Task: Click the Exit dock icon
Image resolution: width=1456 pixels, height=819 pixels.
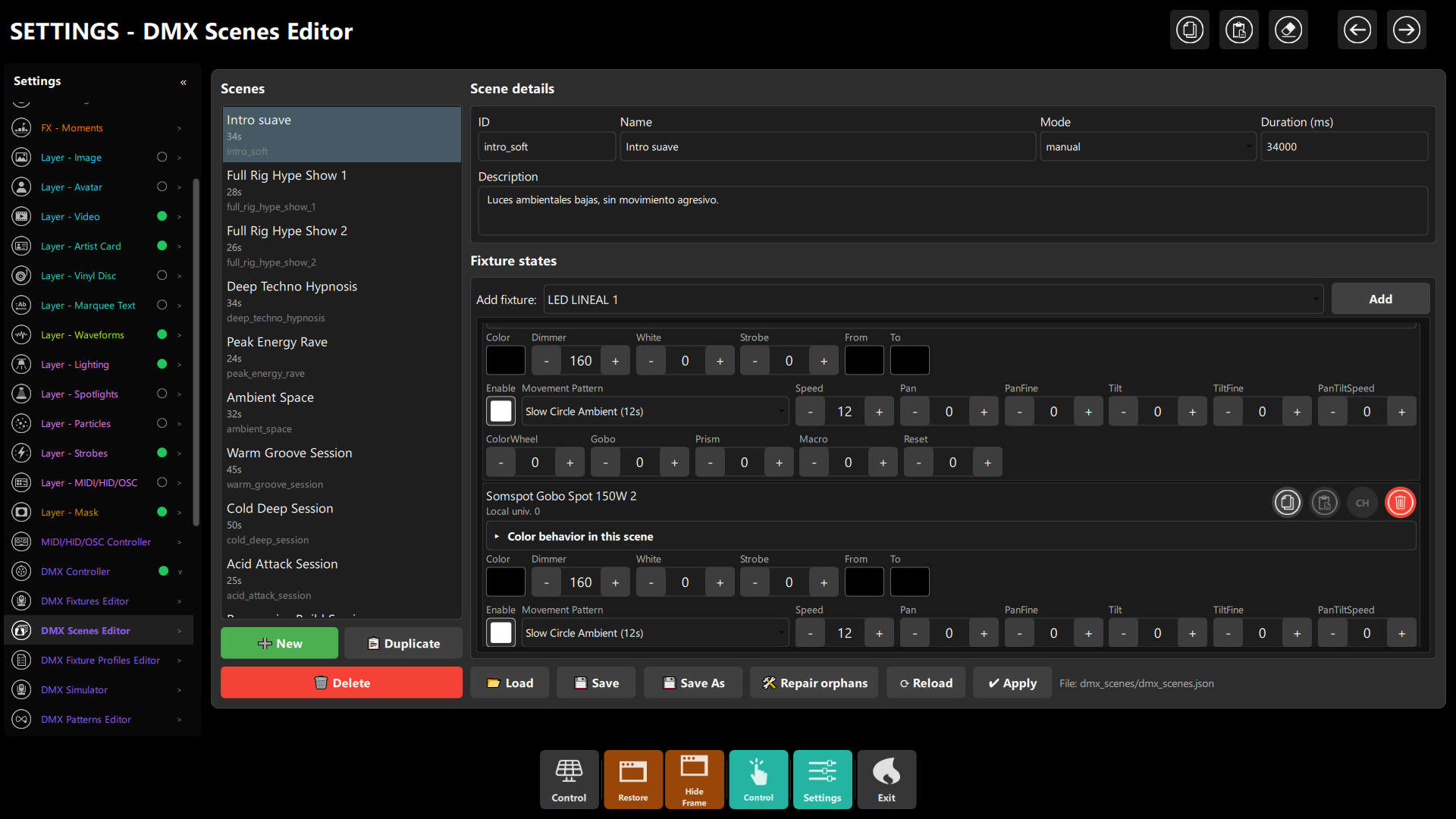Action: (x=886, y=780)
